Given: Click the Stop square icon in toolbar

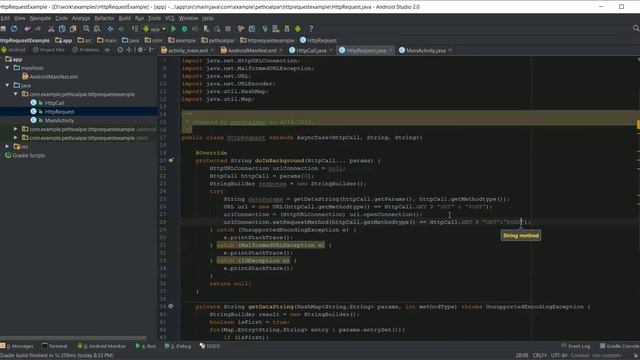Looking at the screenshot, I should [x=228, y=29].
